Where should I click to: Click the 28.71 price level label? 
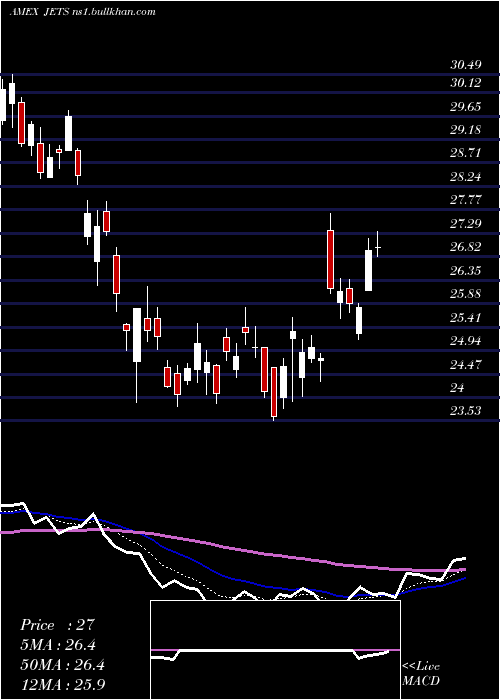pos(466,153)
